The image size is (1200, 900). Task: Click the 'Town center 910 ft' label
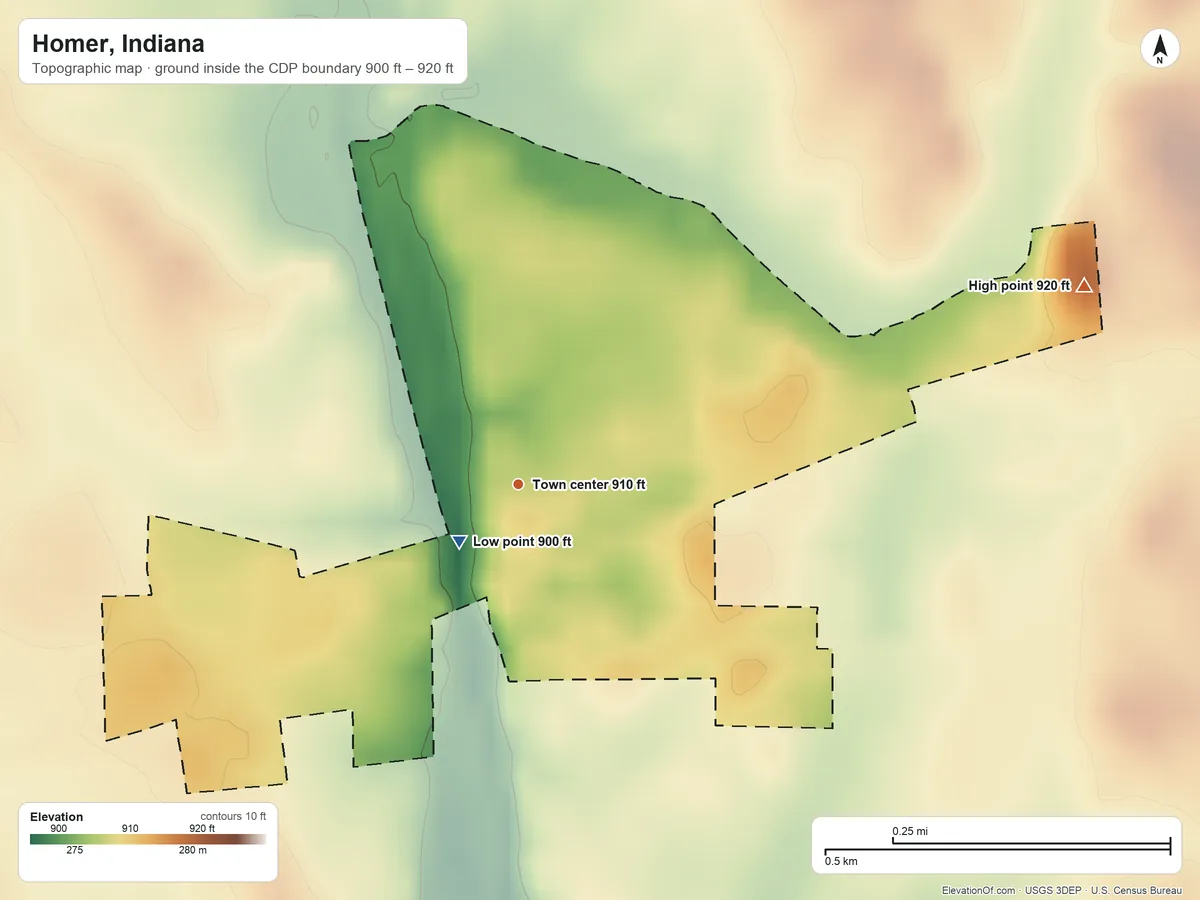pyautogui.click(x=589, y=485)
